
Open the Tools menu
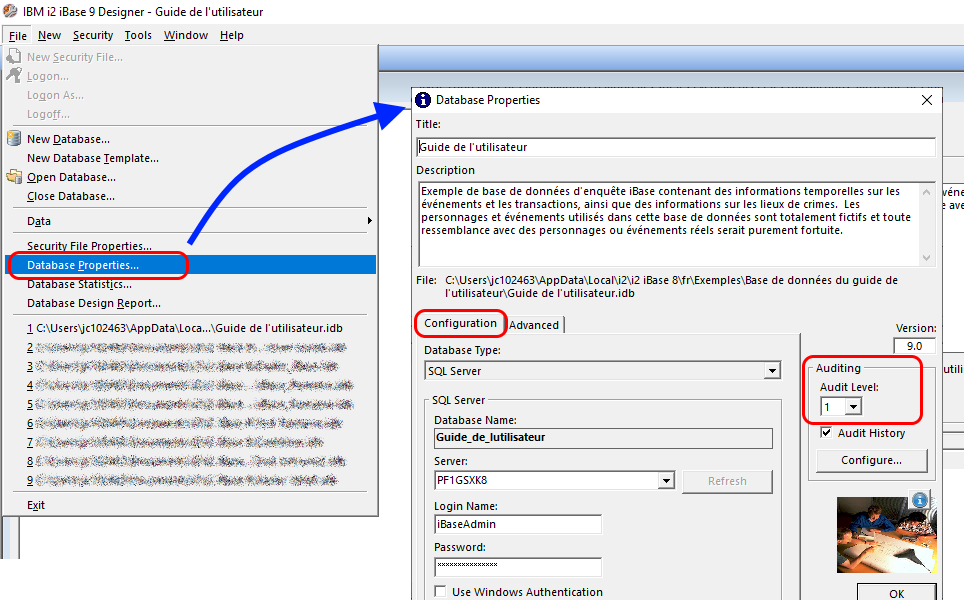point(138,35)
